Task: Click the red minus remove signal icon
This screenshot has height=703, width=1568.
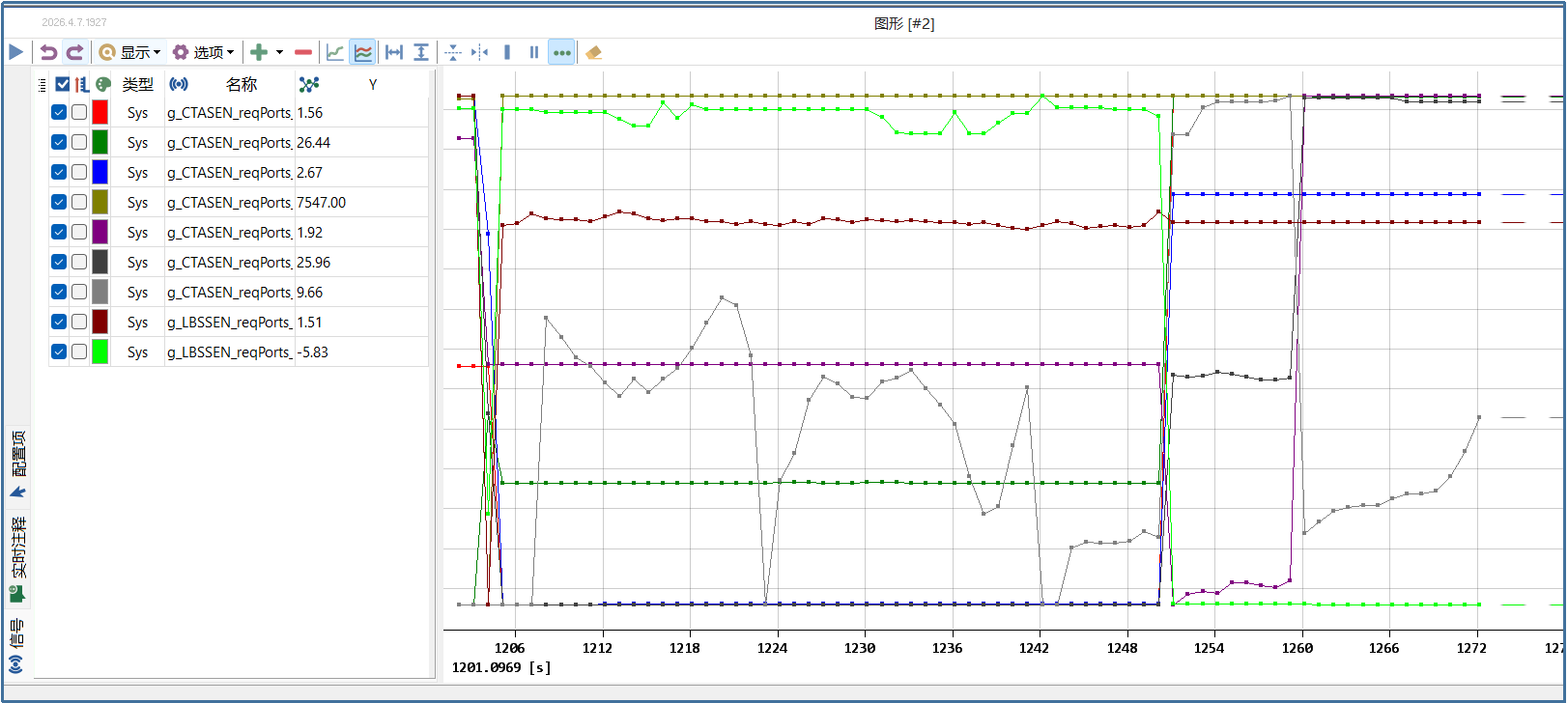Action: (x=303, y=52)
